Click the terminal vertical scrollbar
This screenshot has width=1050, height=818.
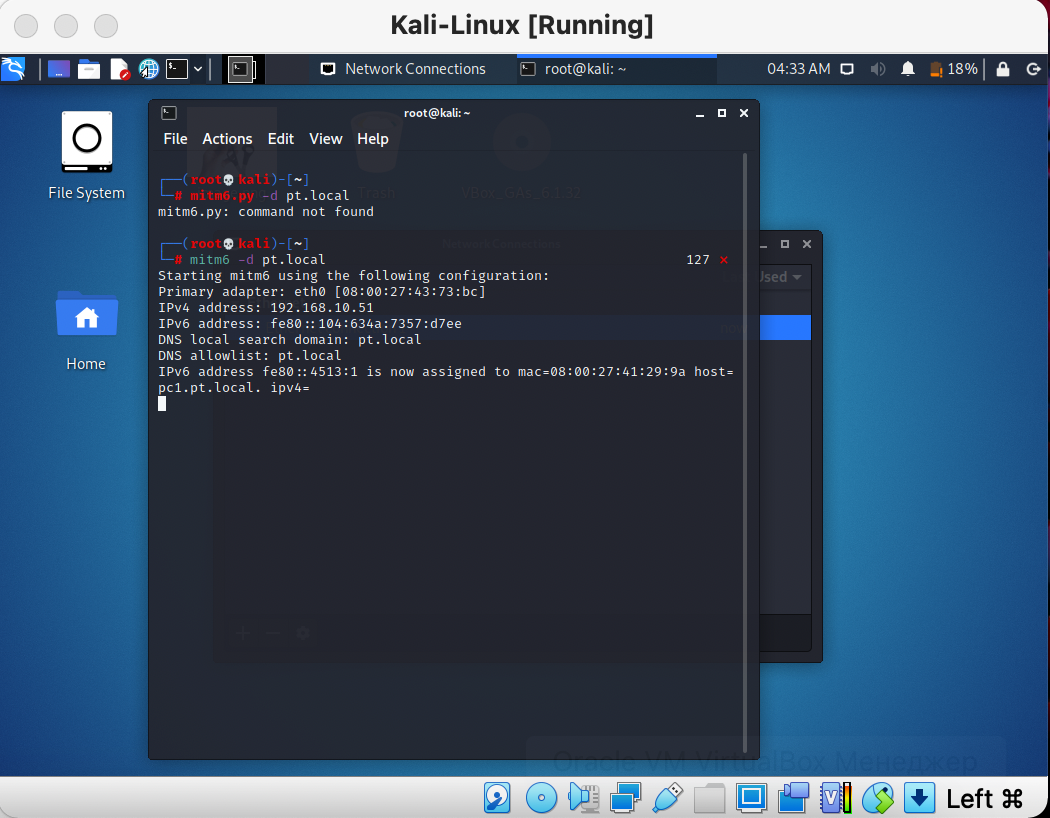pyautogui.click(x=745, y=453)
